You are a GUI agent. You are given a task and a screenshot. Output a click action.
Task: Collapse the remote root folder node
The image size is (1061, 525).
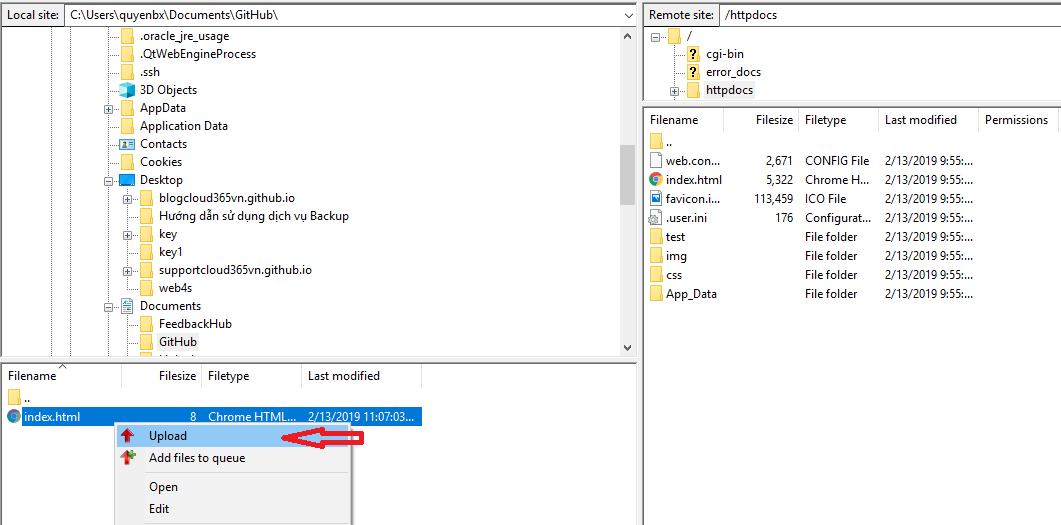(x=655, y=37)
